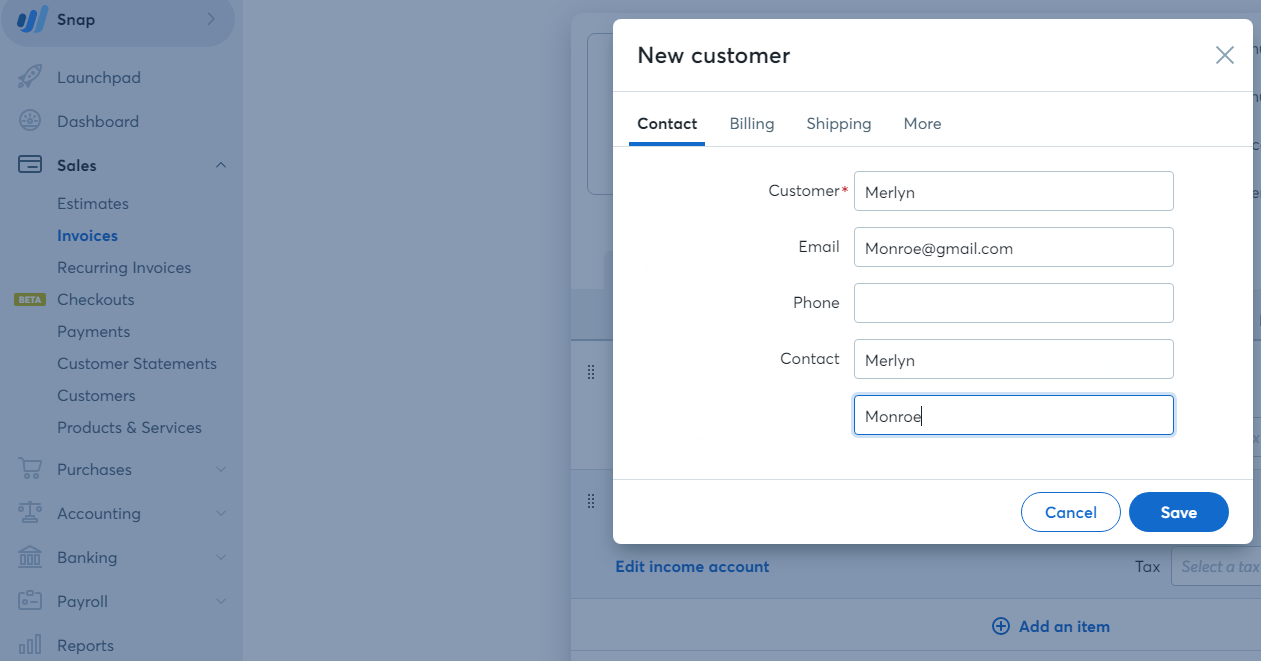
Task: Open the Edit income account link
Action: point(692,566)
